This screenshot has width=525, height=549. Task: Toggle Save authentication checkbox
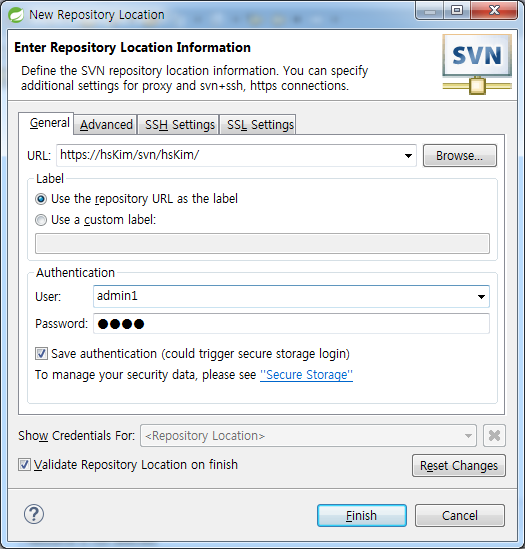click(x=41, y=354)
